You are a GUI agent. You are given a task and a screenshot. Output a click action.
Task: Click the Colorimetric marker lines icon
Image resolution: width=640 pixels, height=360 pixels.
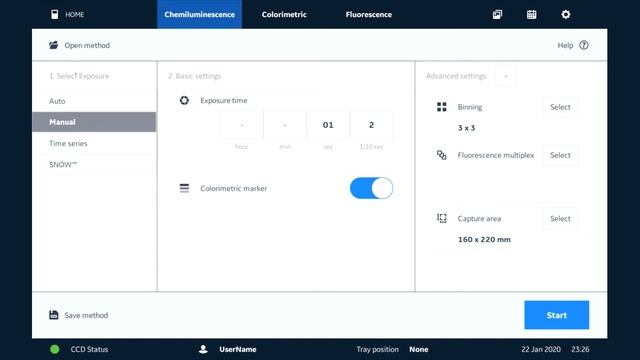tap(184, 188)
